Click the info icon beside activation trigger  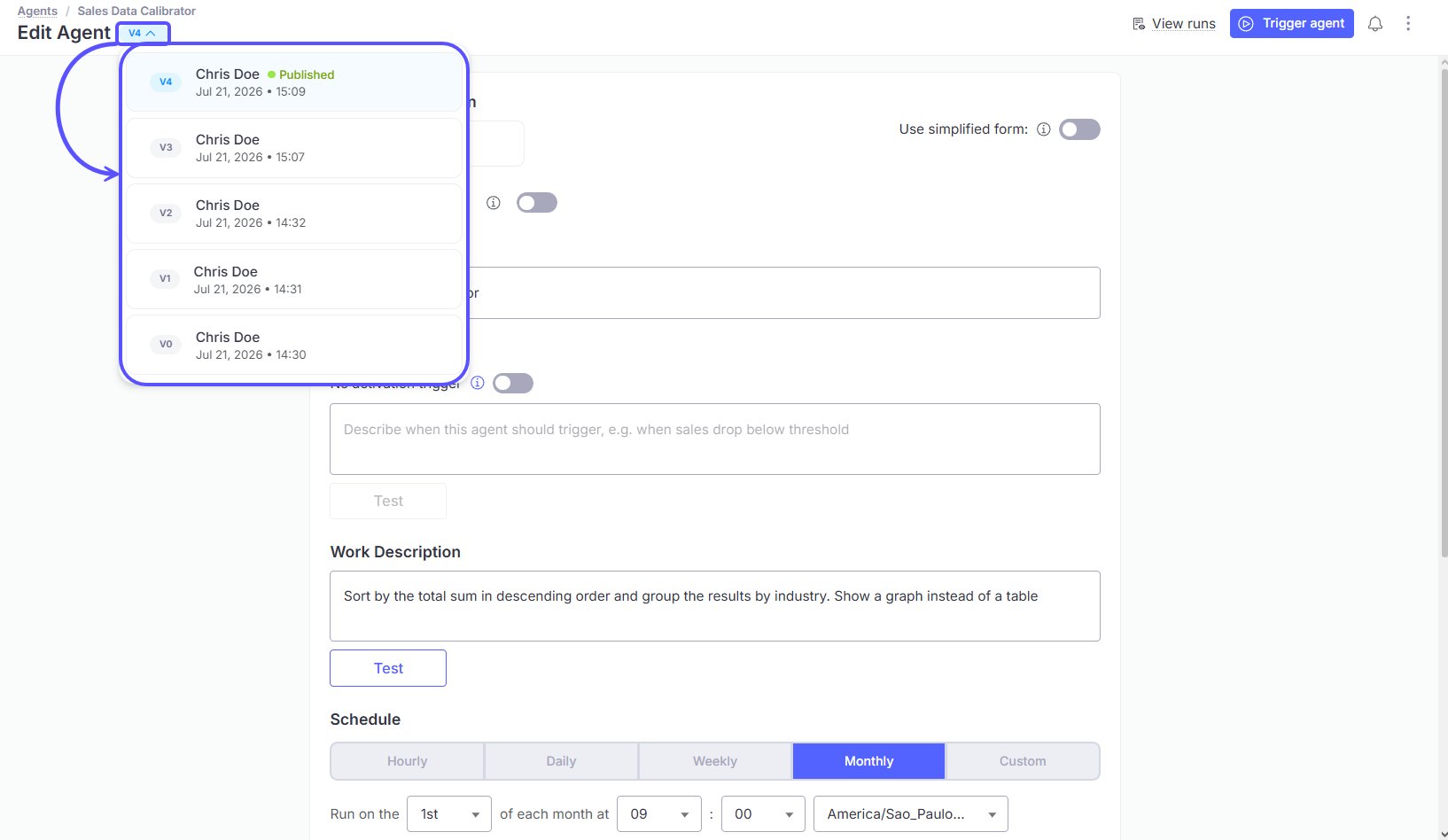click(x=478, y=383)
